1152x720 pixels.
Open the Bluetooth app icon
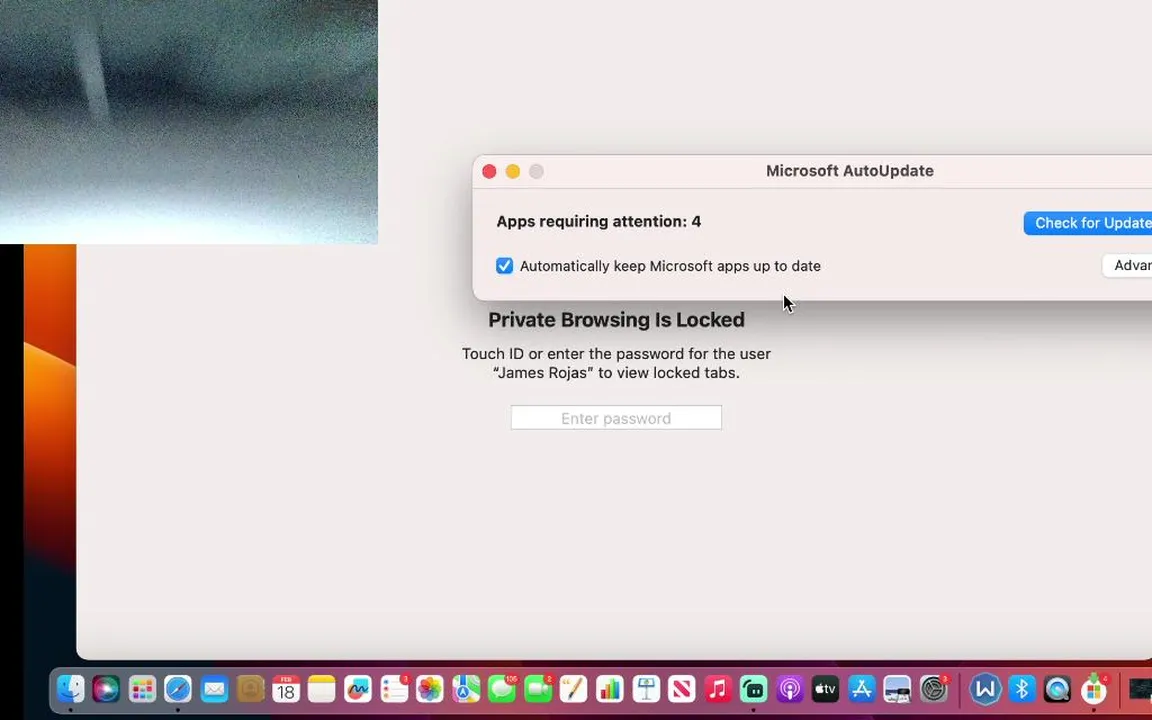(1022, 689)
